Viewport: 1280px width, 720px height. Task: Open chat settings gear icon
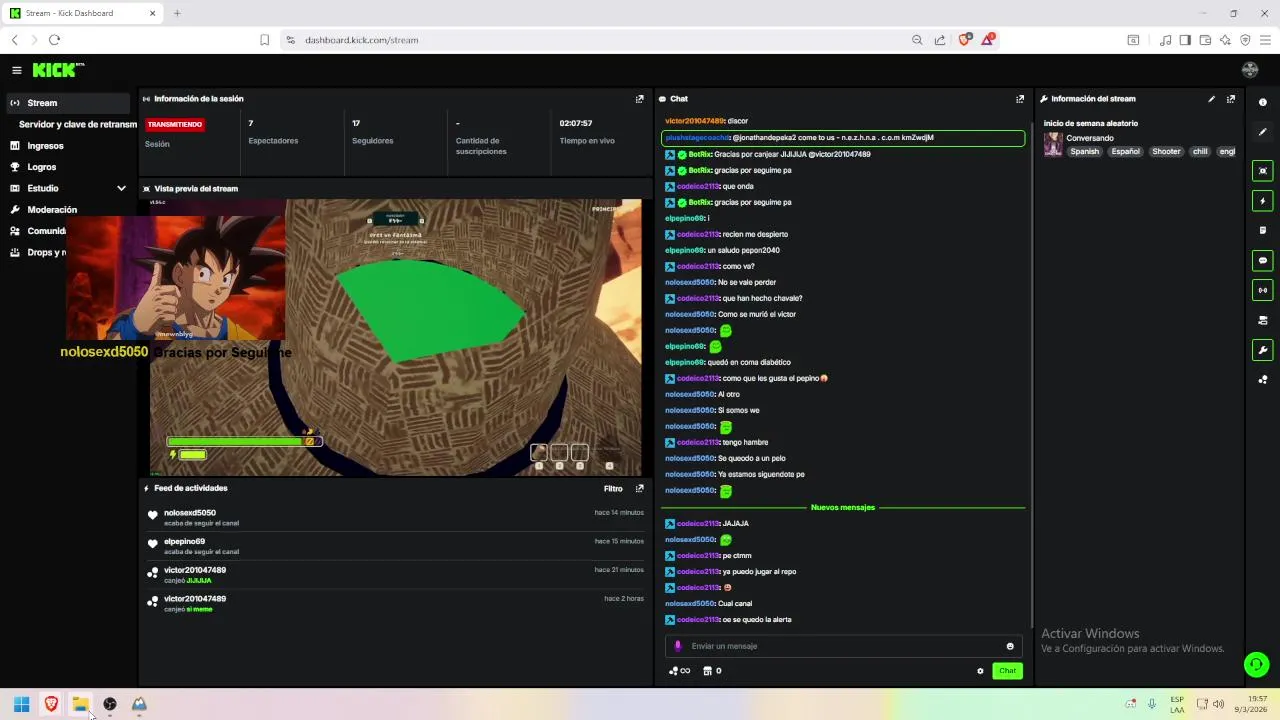980,671
